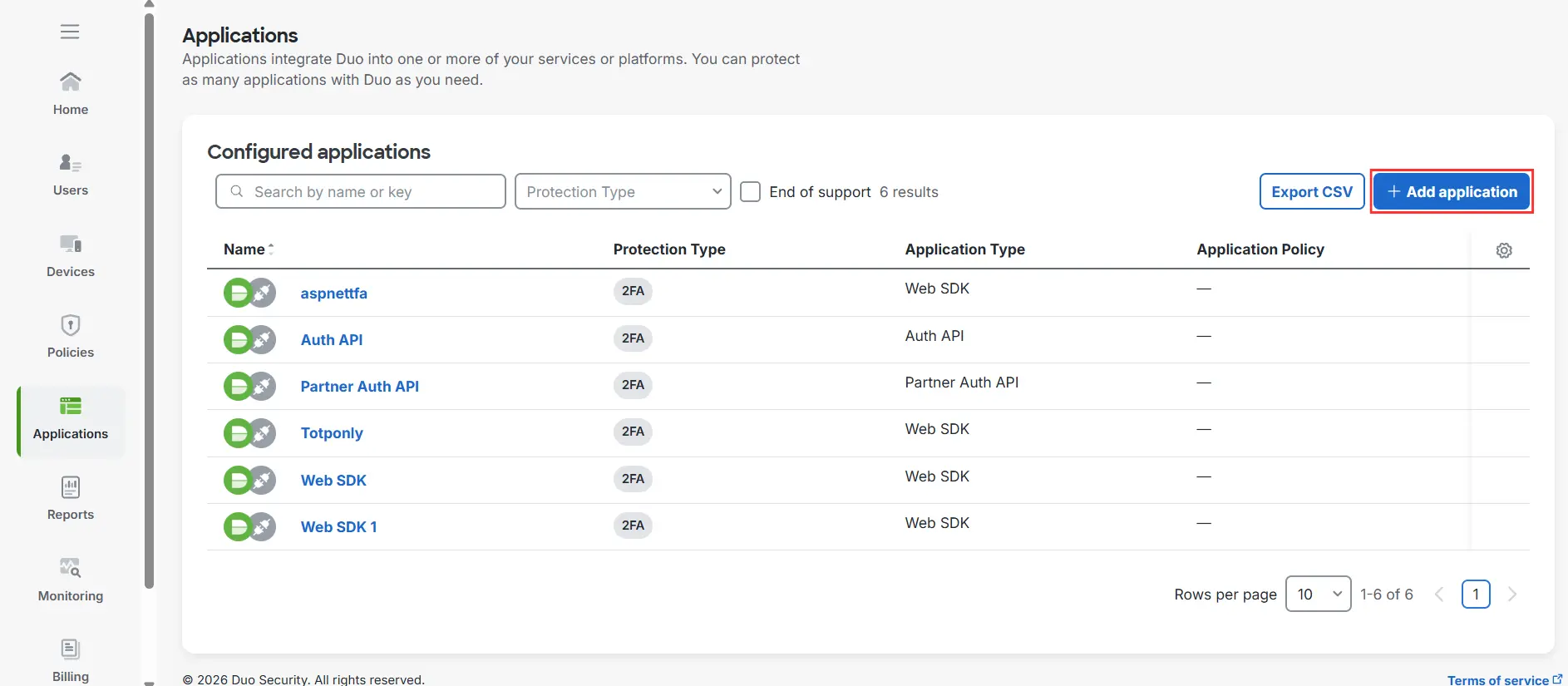The width and height of the screenshot is (1568, 686).
Task: Open the Auth API application link
Action: coord(332,340)
